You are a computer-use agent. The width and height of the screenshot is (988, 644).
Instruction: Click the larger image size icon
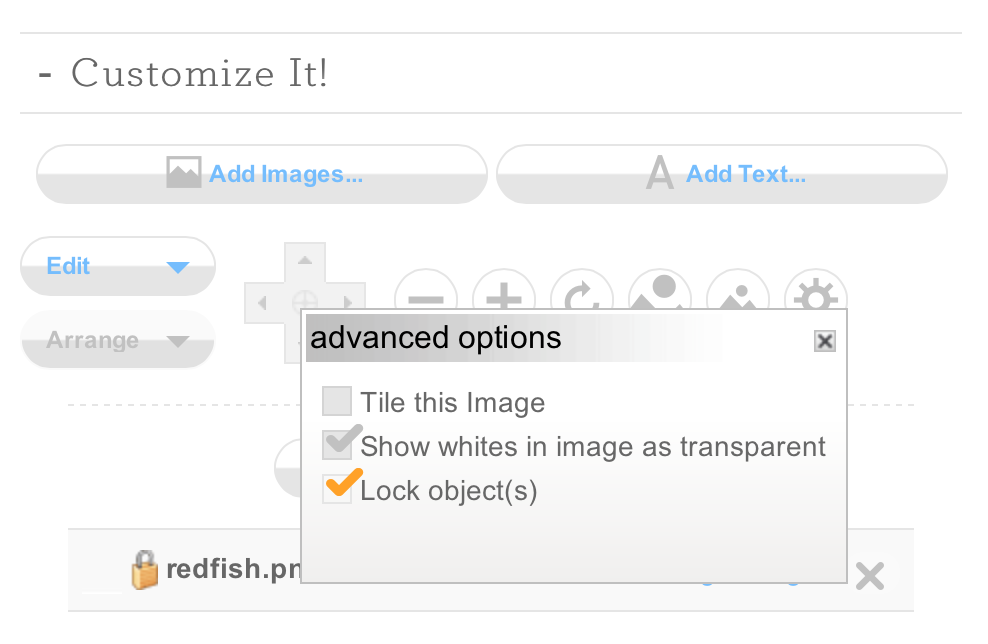[660, 290]
